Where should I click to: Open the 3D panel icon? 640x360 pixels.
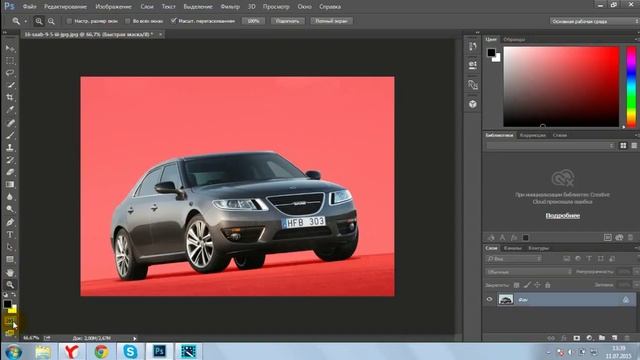point(473,104)
